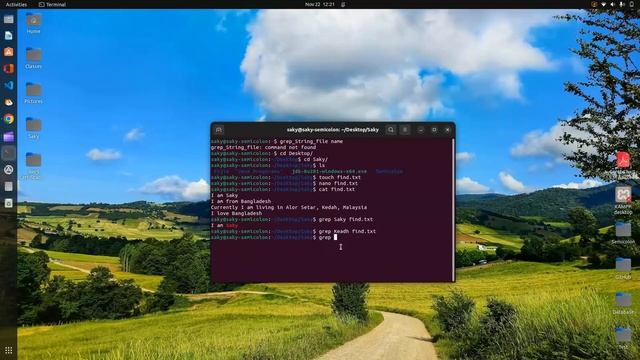Click the 'touch find.txt' command line
Viewport: 640px width, 360px height.
pyautogui.click(x=340, y=178)
